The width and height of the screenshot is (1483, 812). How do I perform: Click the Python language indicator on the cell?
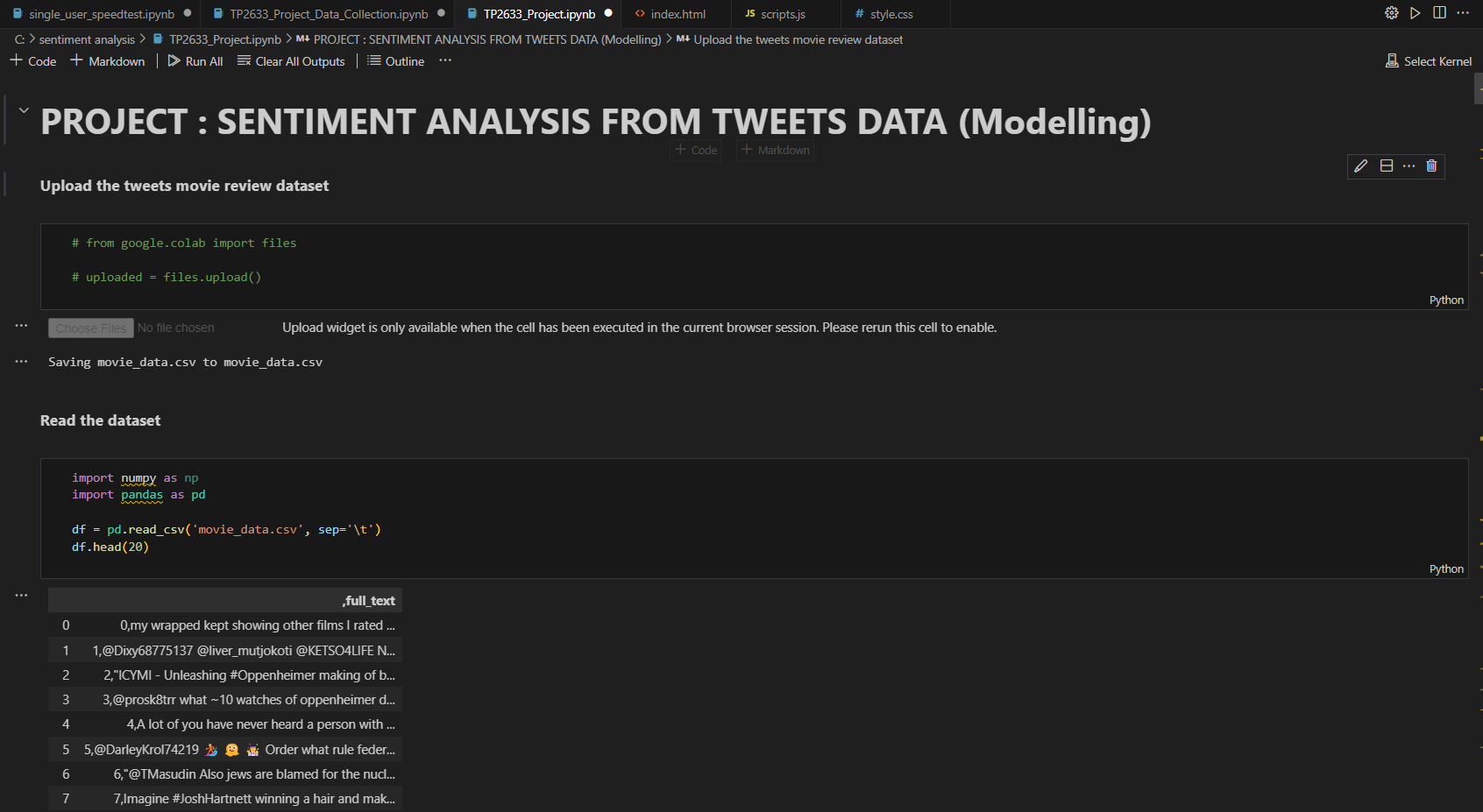tap(1445, 300)
